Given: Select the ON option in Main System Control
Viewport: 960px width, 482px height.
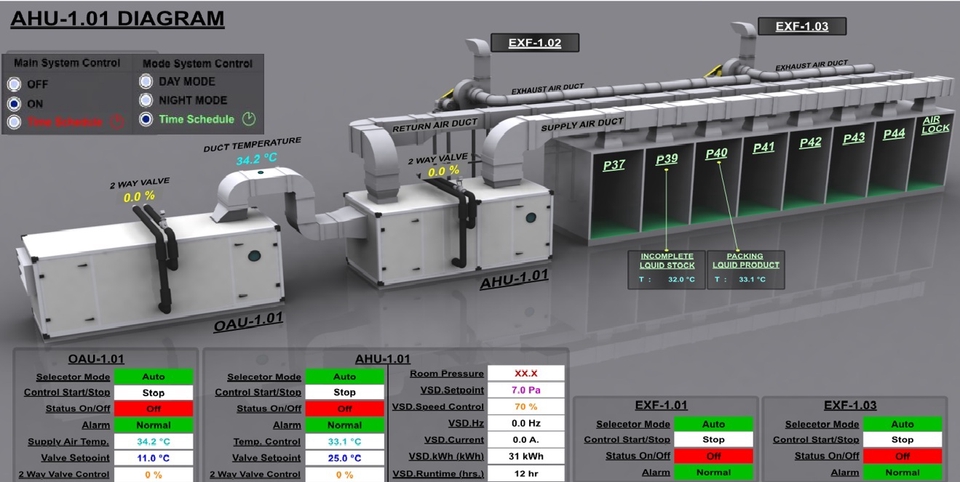Looking at the screenshot, I should 14,104.
